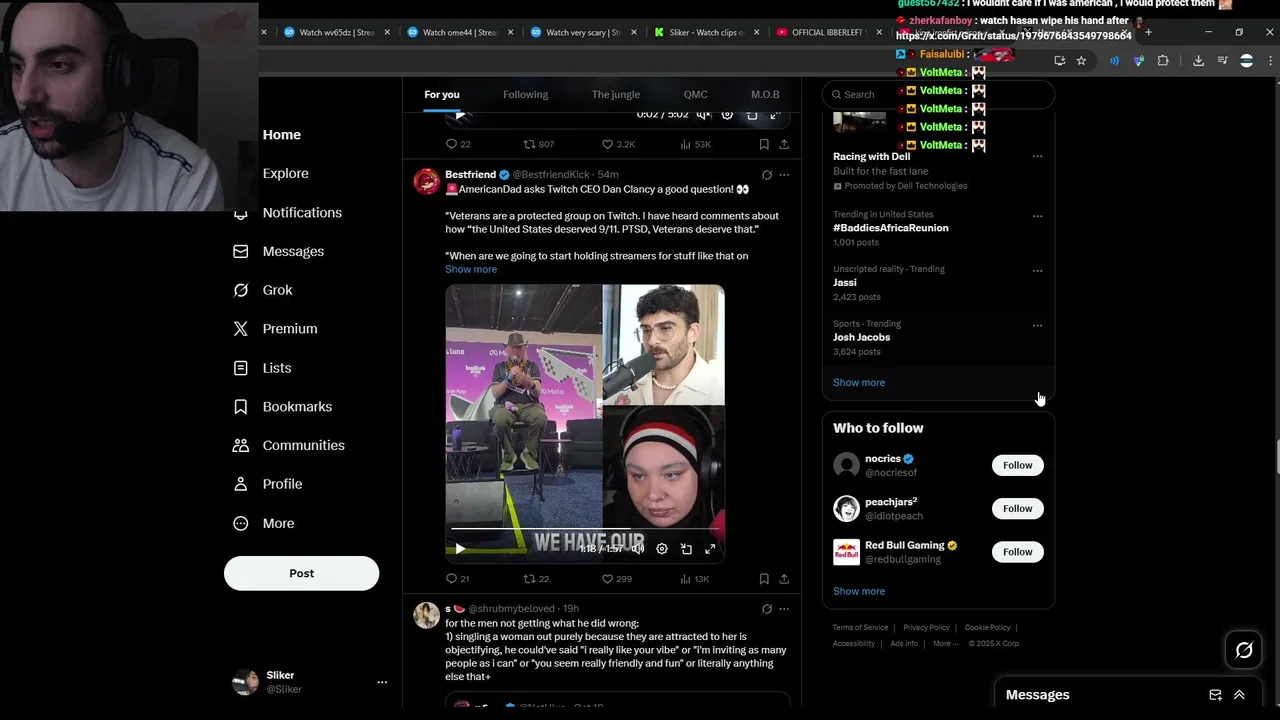1280x720 pixels.
Task: Bookmark the post with 53K views
Action: tap(764, 144)
